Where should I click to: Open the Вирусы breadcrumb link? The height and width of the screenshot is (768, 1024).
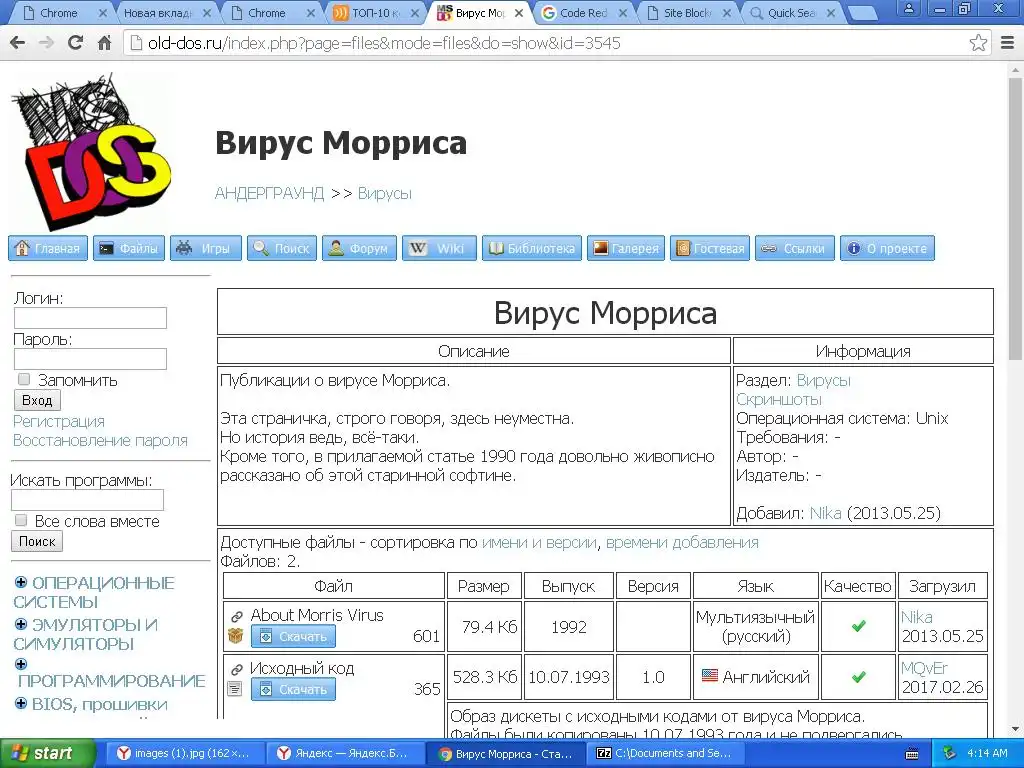click(x=385, y=194)
